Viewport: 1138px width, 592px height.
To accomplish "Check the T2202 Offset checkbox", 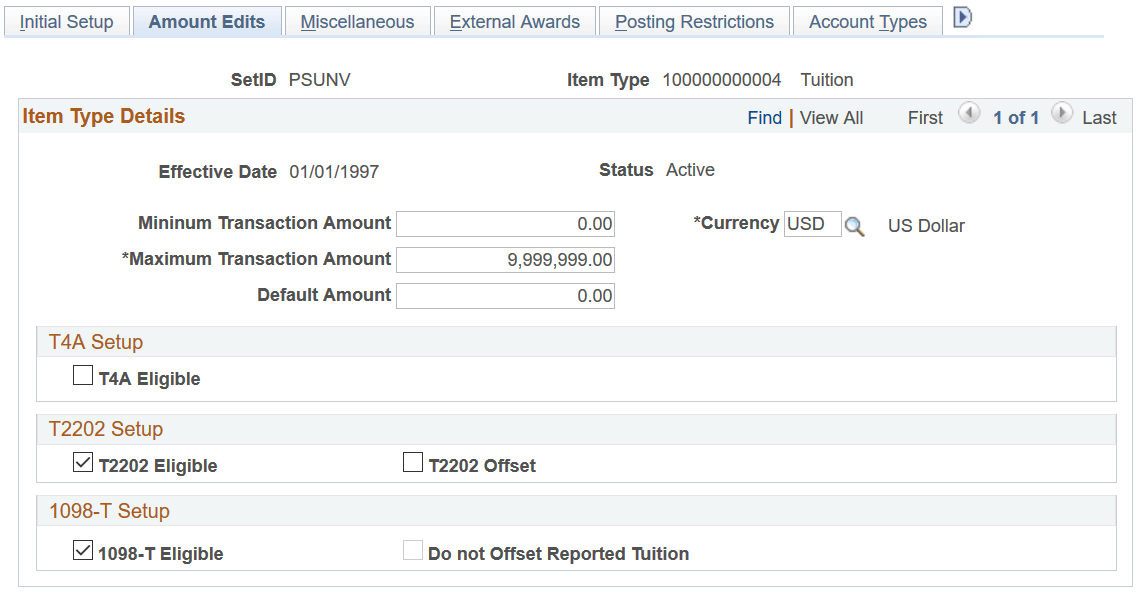I will (x=413, y=464).
